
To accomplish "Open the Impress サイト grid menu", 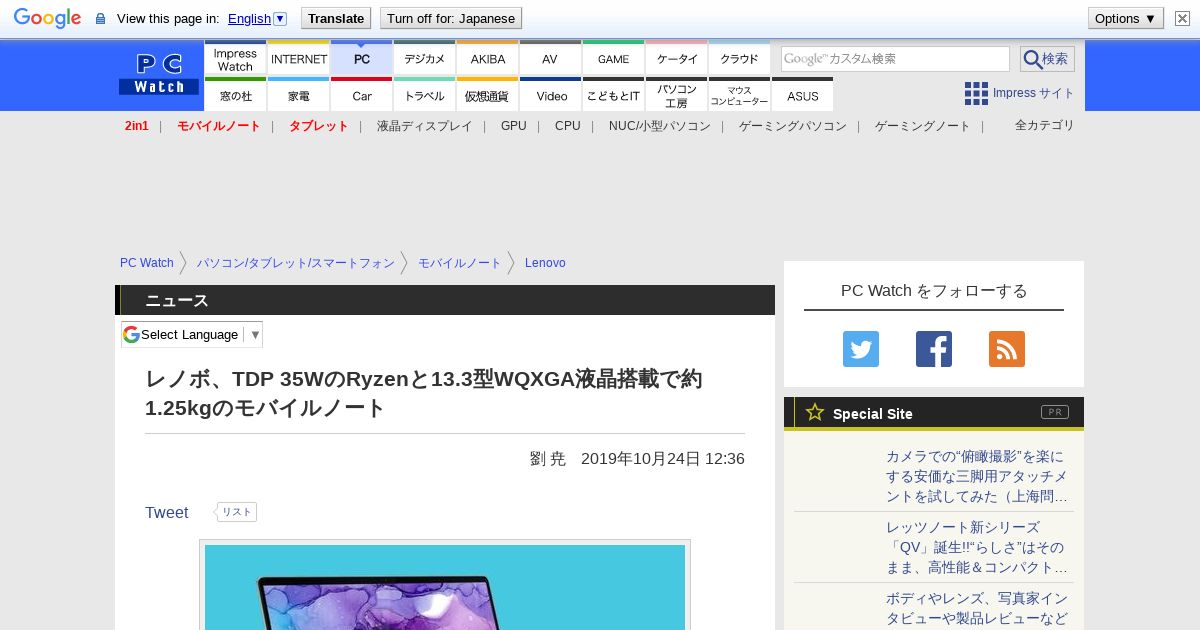I will (1019, 93).
